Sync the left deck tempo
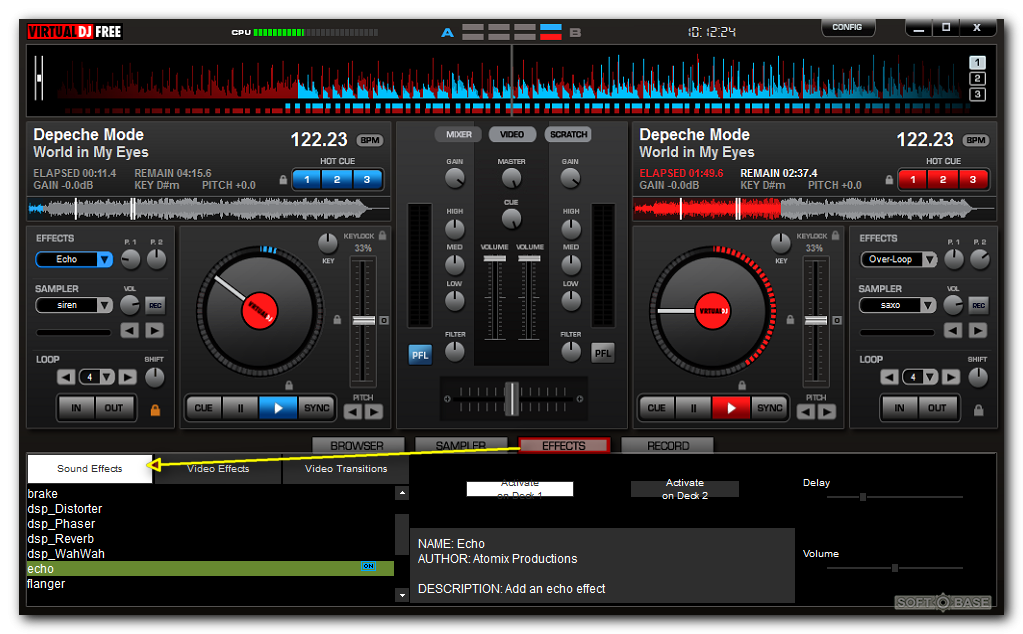Image resolution: width=1023 pixels, height=634 pixels. point(316,408)
